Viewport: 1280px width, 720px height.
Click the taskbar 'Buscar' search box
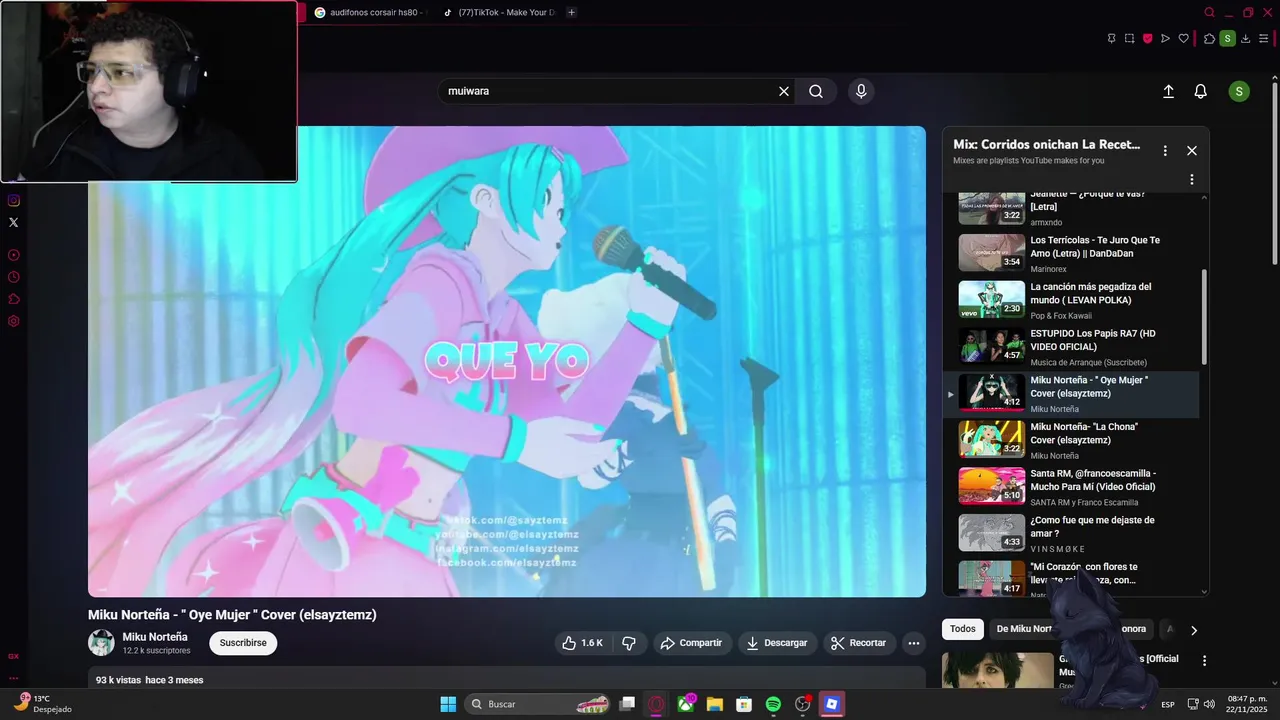(538, 704)
